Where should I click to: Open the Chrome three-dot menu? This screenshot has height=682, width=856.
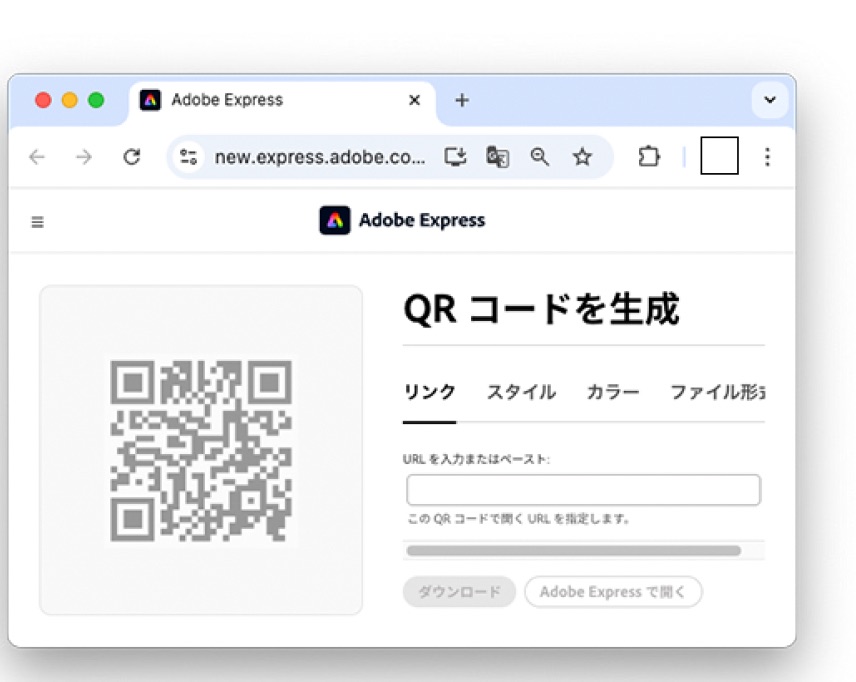point(767,157)
